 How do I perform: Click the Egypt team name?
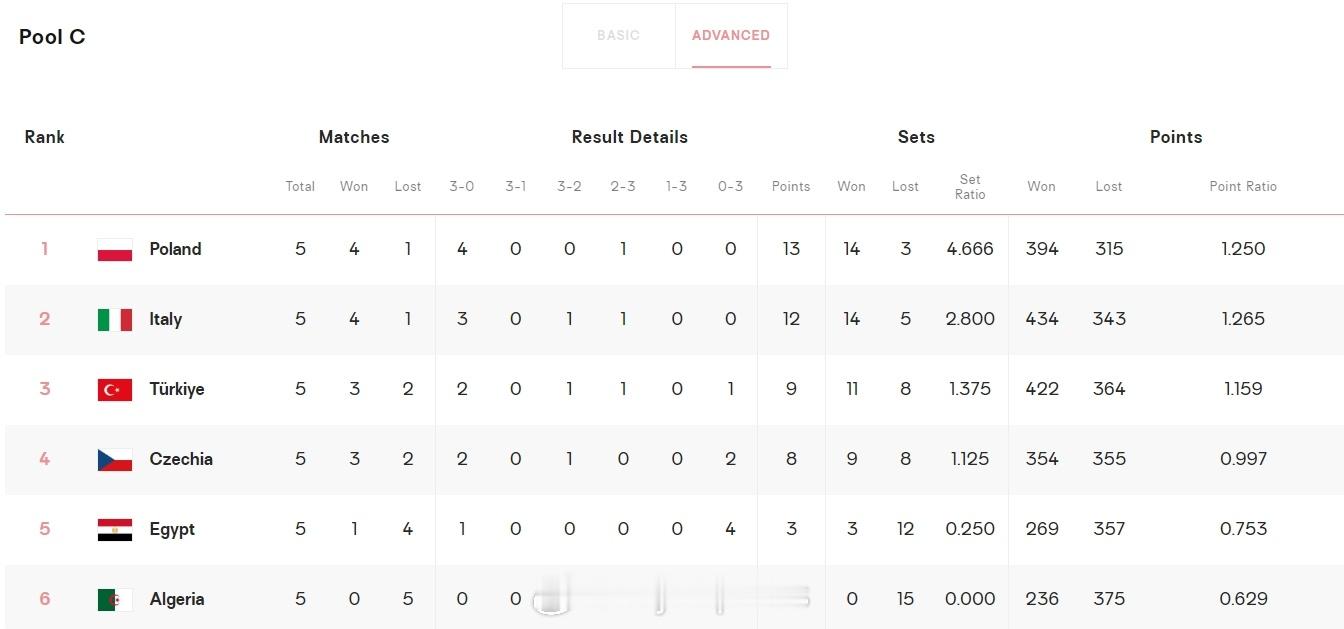[x=172, y=529]
